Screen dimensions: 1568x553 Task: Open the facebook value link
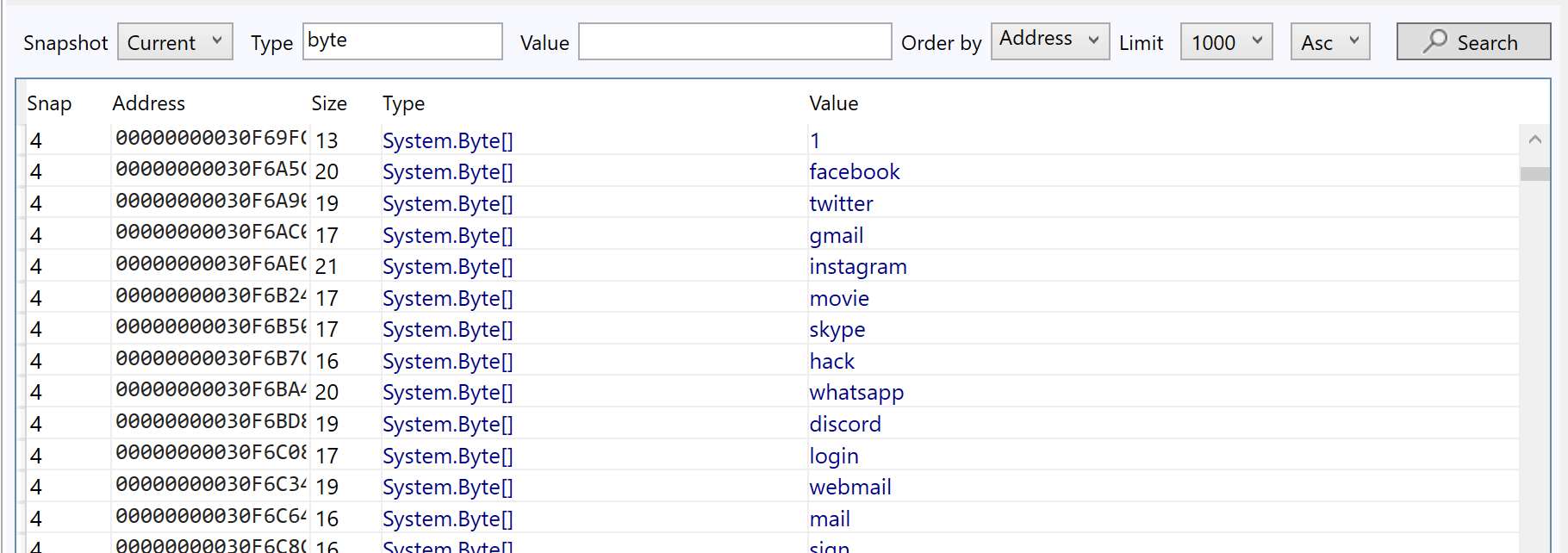coord(854,172)
